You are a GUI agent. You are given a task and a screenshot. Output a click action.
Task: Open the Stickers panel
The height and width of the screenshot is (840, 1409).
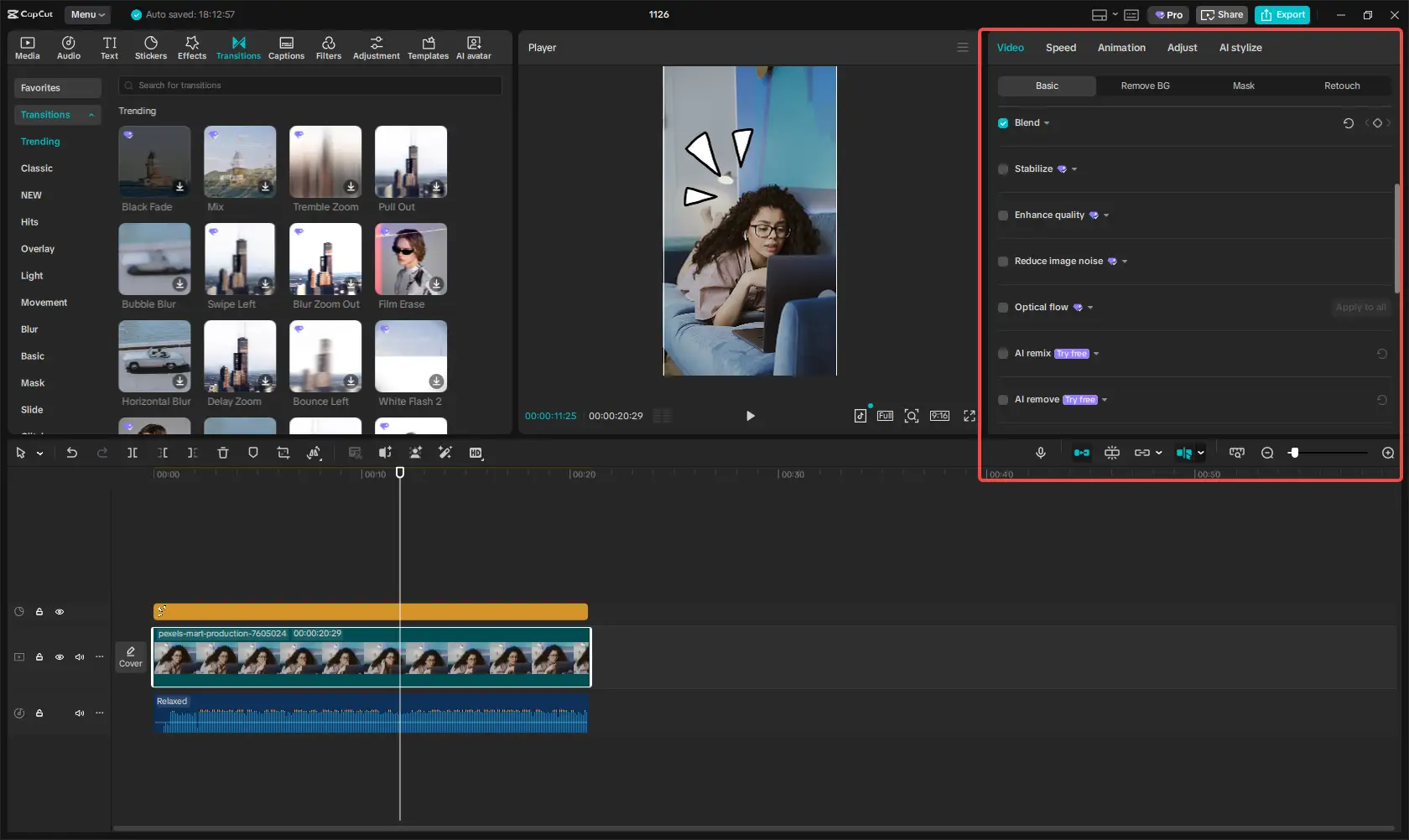pyautogui.click(x=151, y=46)
